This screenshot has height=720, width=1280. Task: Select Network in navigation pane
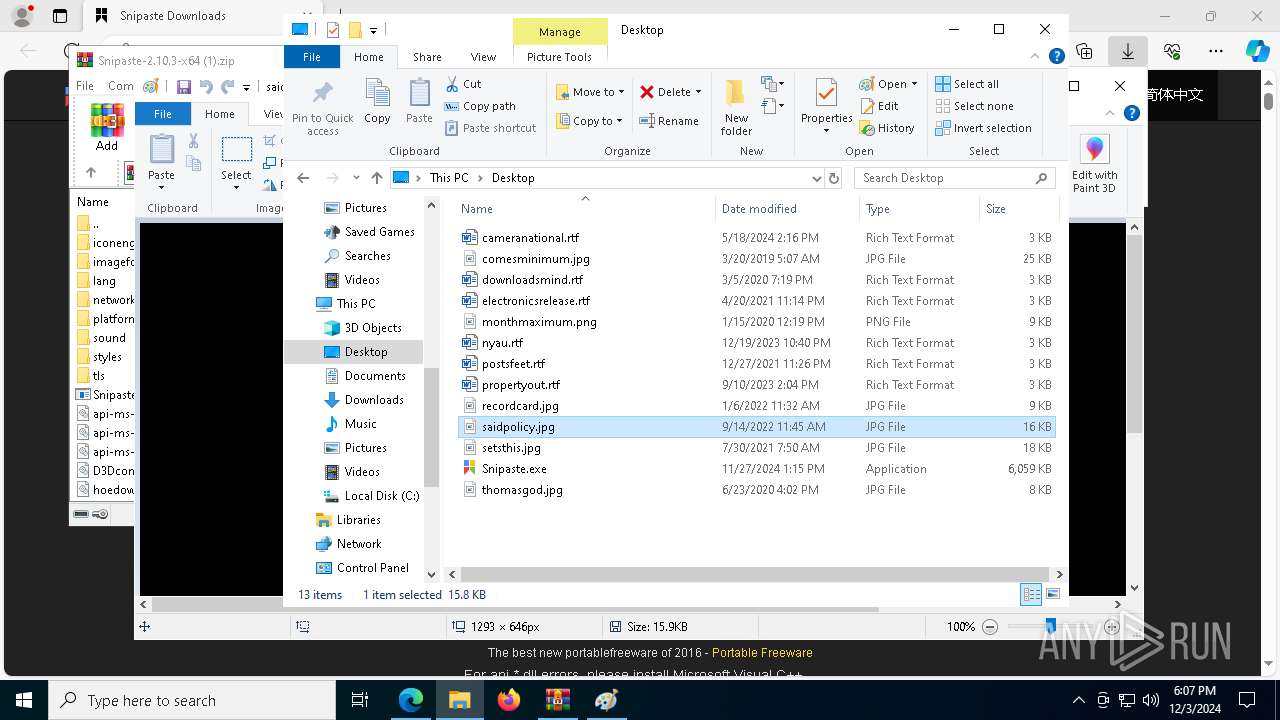click(x=358, y=544)
